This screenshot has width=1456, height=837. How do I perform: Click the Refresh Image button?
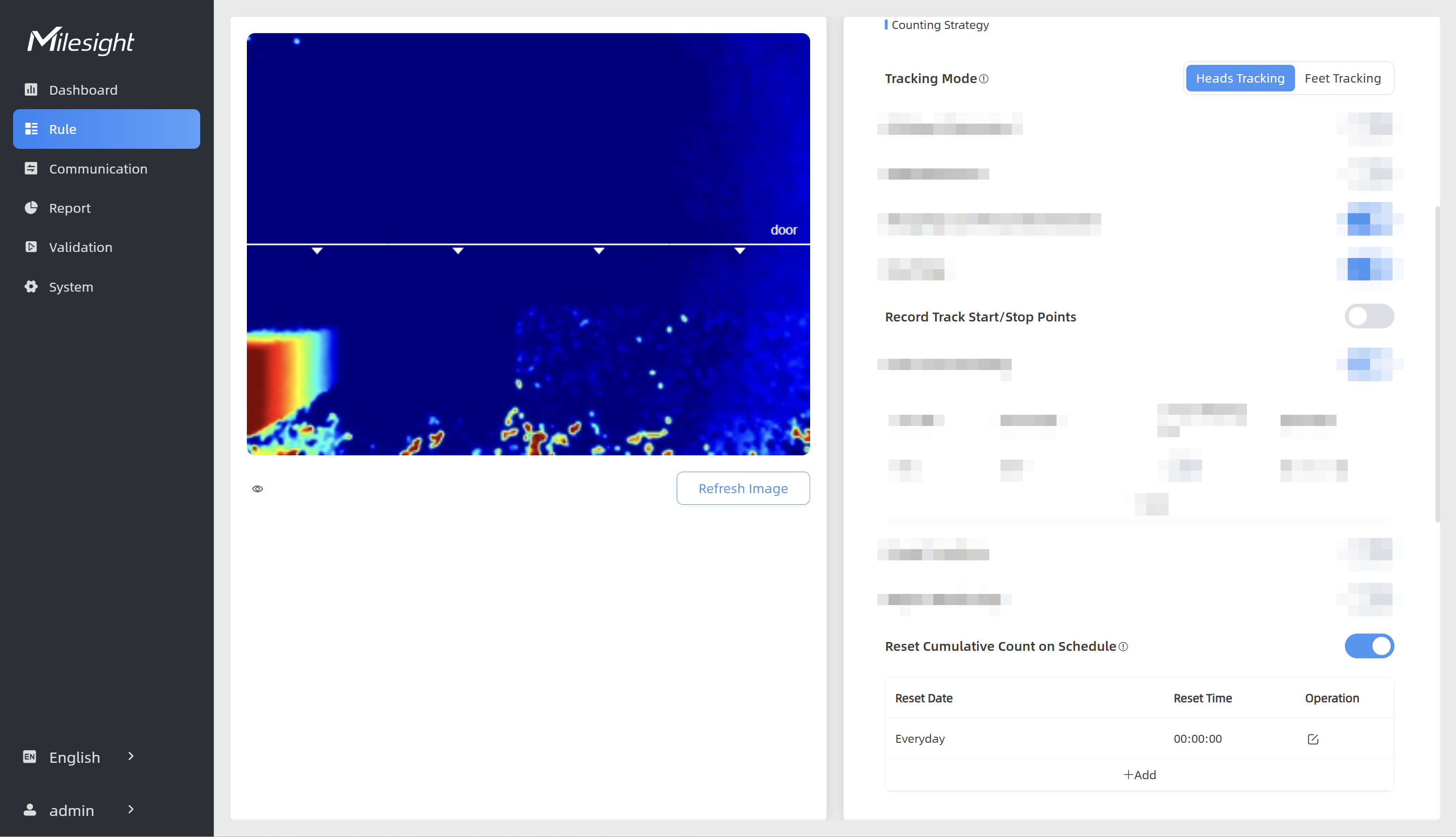pyautogui.click(x=742, y=488)
